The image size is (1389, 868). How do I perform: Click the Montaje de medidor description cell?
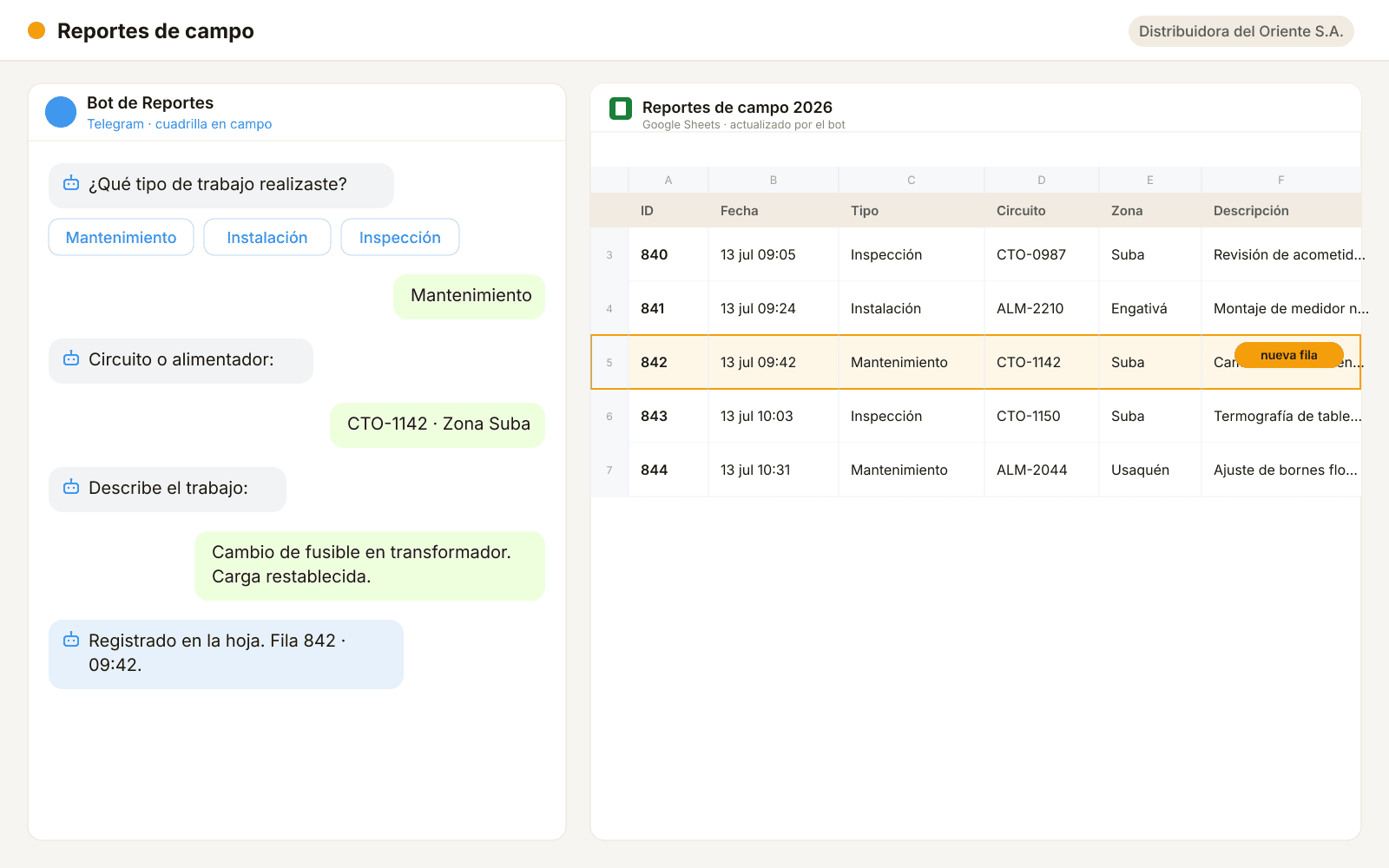(1281, 308)
